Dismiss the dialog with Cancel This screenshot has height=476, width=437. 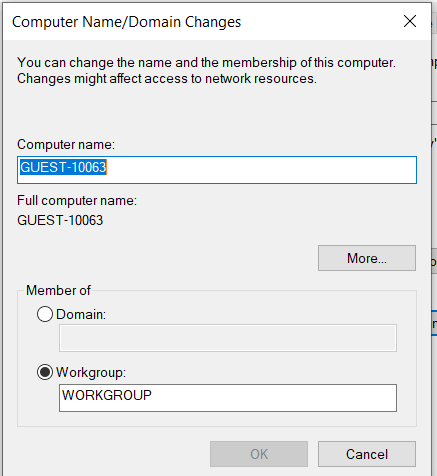click(367, 454)
